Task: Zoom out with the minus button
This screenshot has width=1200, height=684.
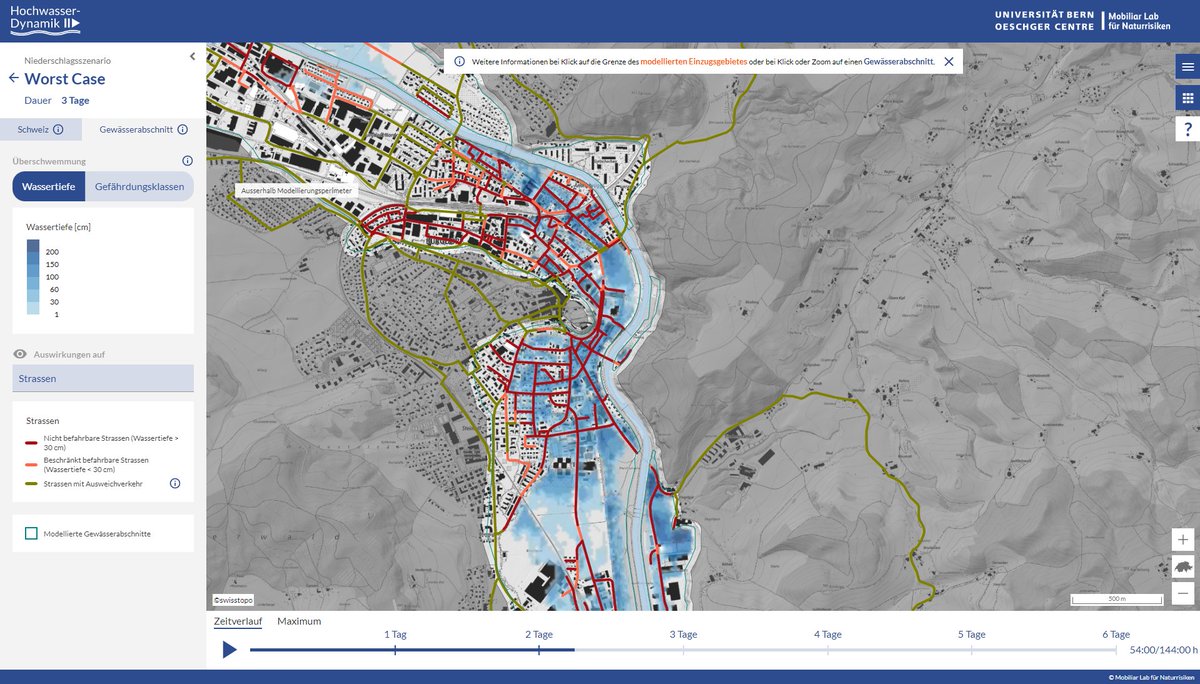Action: [1183, 593]
